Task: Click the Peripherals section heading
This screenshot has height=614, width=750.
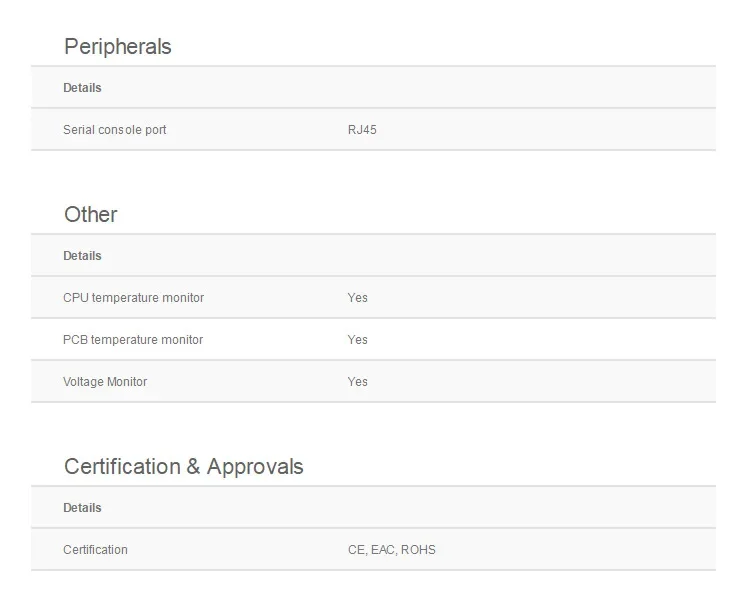Action: (117, 47)
